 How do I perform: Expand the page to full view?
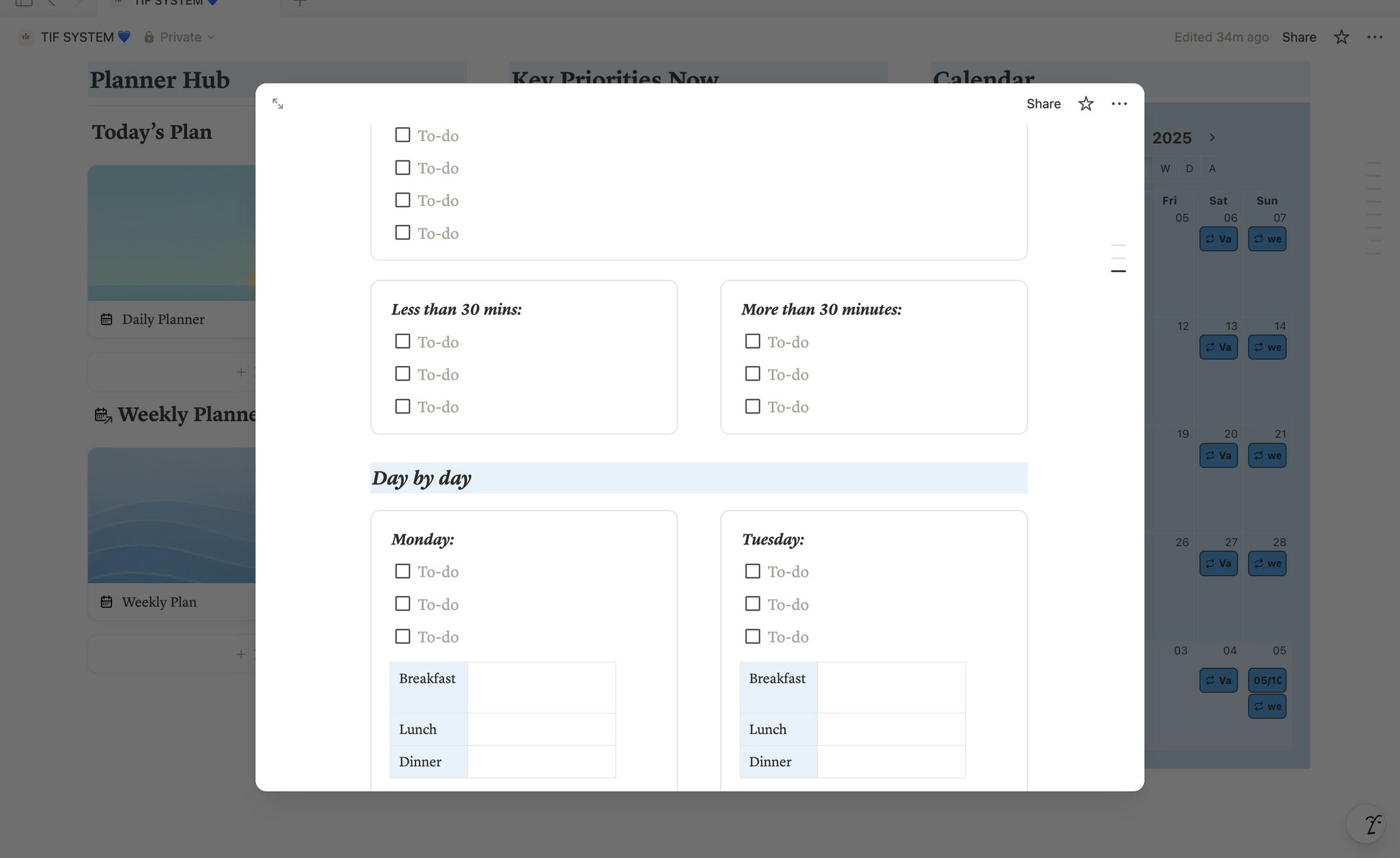(x=278, y=104)
